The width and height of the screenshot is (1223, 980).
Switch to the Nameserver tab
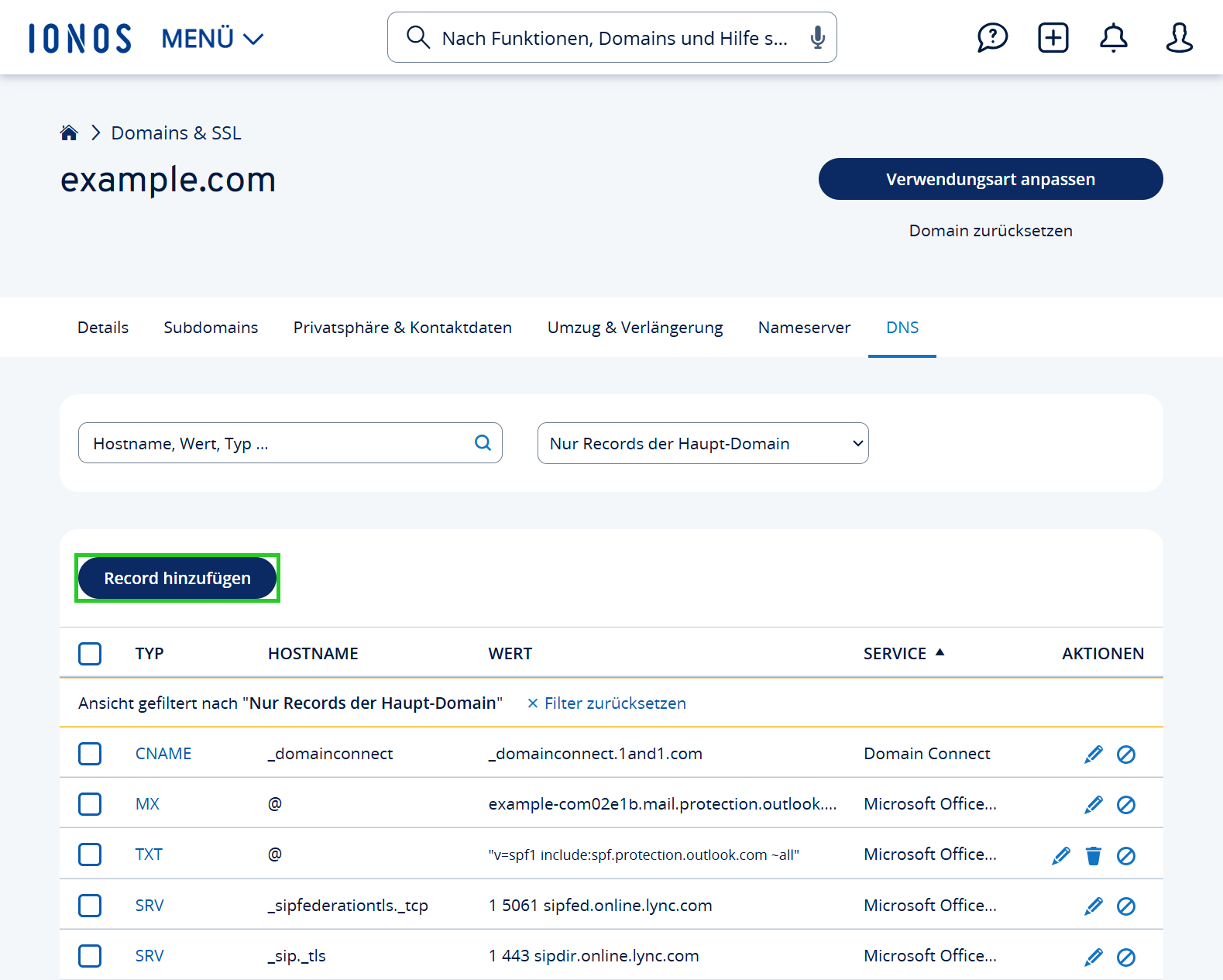point(804,327)
